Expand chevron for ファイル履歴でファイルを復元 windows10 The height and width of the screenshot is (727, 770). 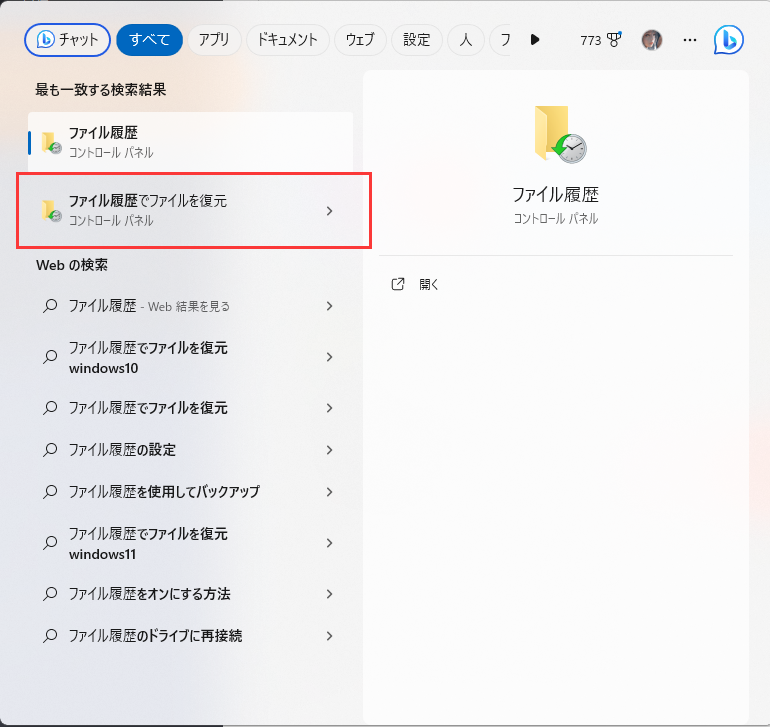click(x=329, y=357)
